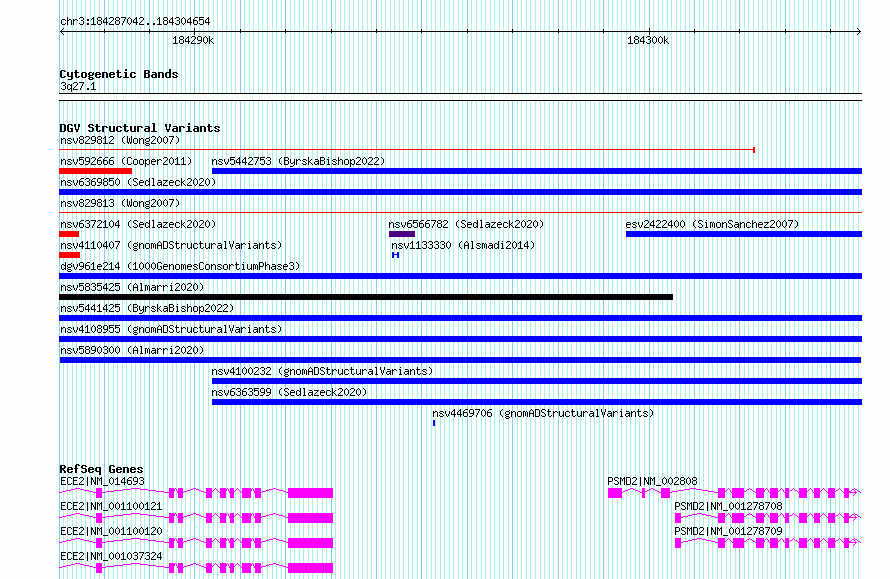Viewport: 890px width, 579px height.
Task: Open the nsv5442753 (ByrskaBishop2022) label
Action: 298,161
